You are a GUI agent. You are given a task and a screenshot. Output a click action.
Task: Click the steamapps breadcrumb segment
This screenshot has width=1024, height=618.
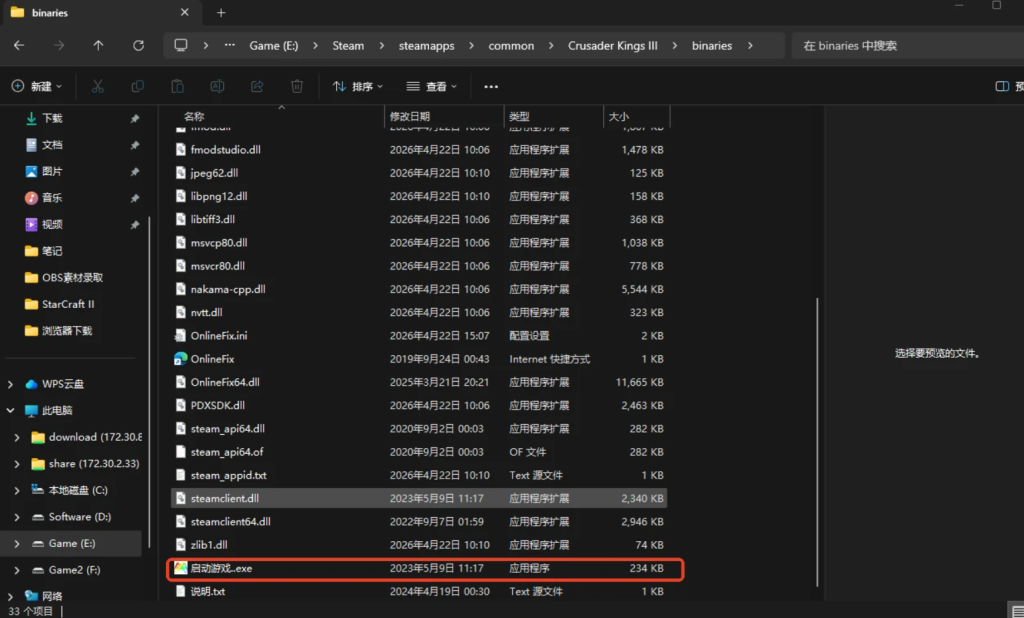pos(427,46)
